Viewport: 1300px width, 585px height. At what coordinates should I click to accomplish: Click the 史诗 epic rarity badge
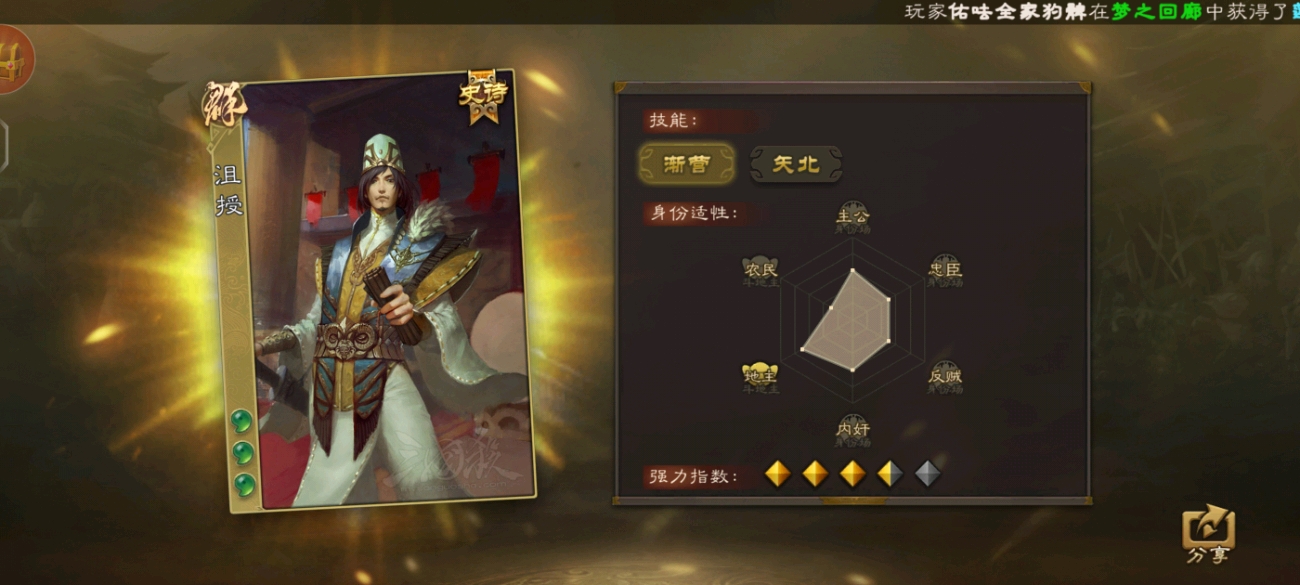click(x=483, y=95)
